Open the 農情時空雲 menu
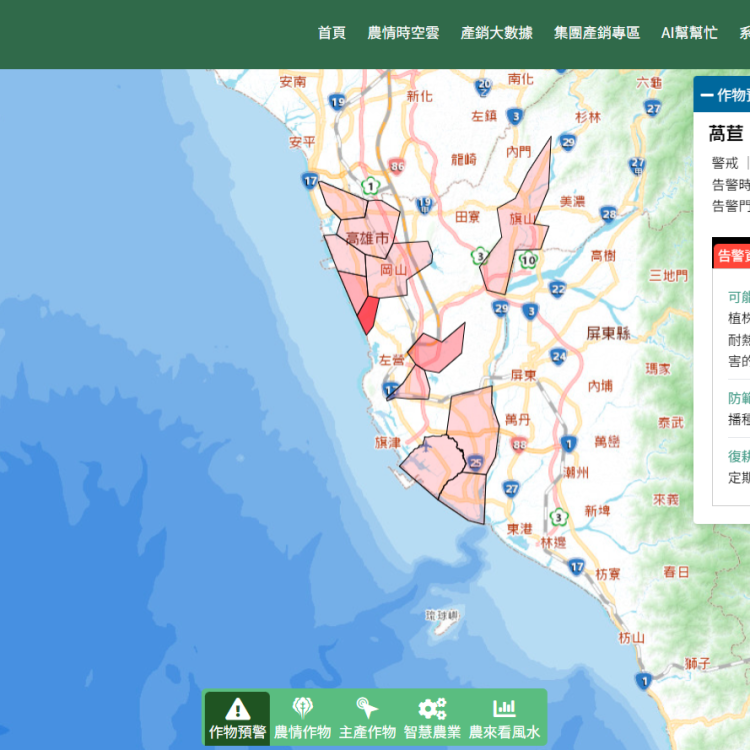The height and width of the screenshot is (750, 750). [x=403, y=33]
